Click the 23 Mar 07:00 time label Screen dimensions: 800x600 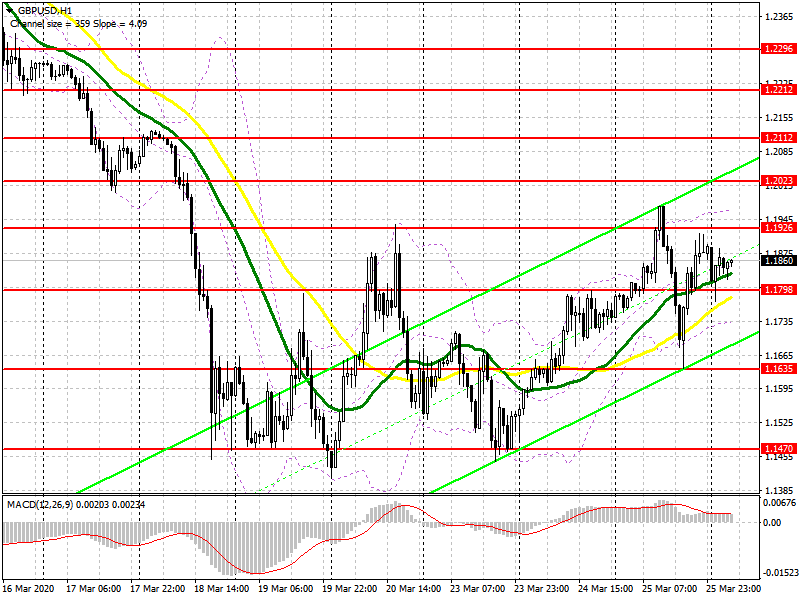(478, 588)
